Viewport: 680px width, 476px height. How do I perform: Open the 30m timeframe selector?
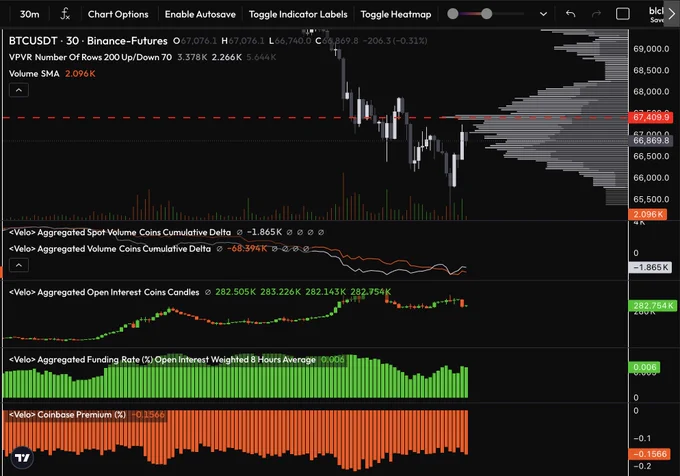click(29, 14)
